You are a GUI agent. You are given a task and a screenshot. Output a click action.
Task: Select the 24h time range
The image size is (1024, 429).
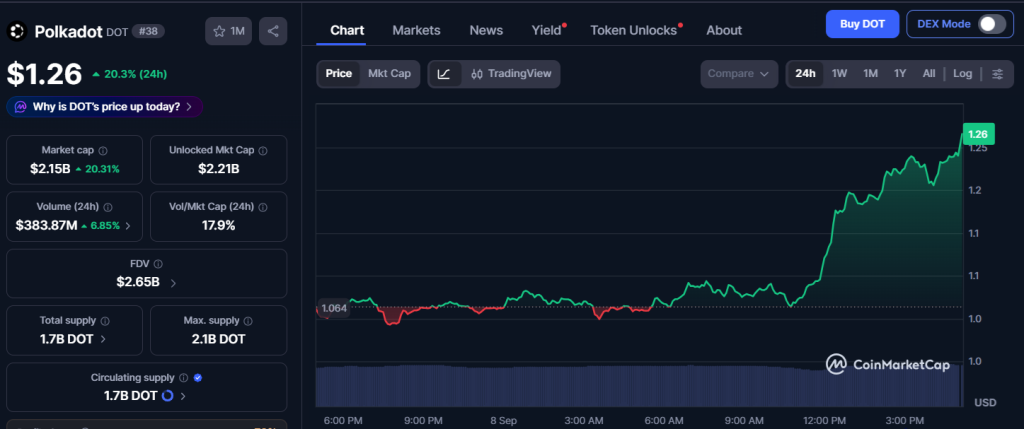805,74
